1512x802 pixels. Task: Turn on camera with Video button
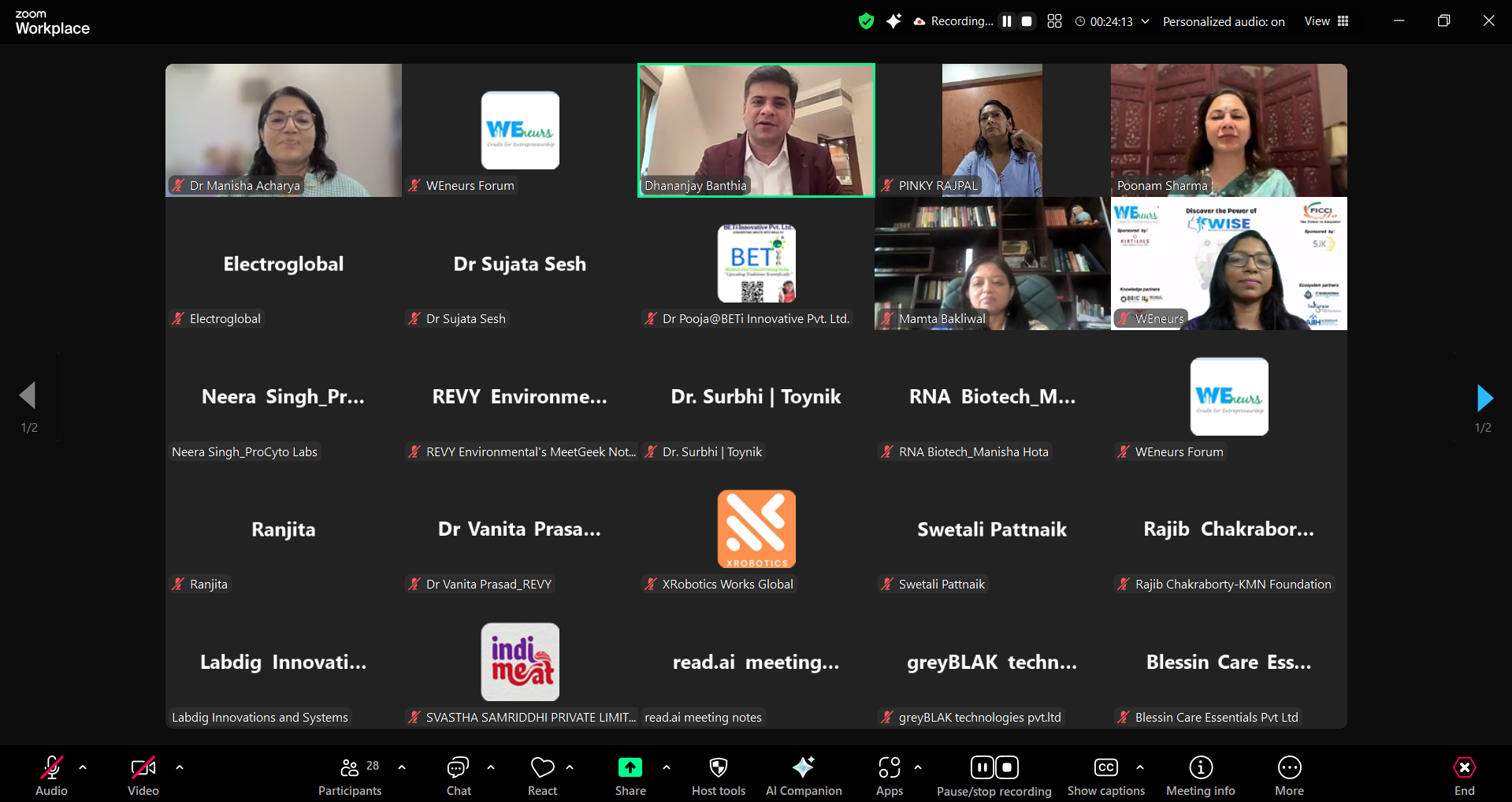click(143, 776)
